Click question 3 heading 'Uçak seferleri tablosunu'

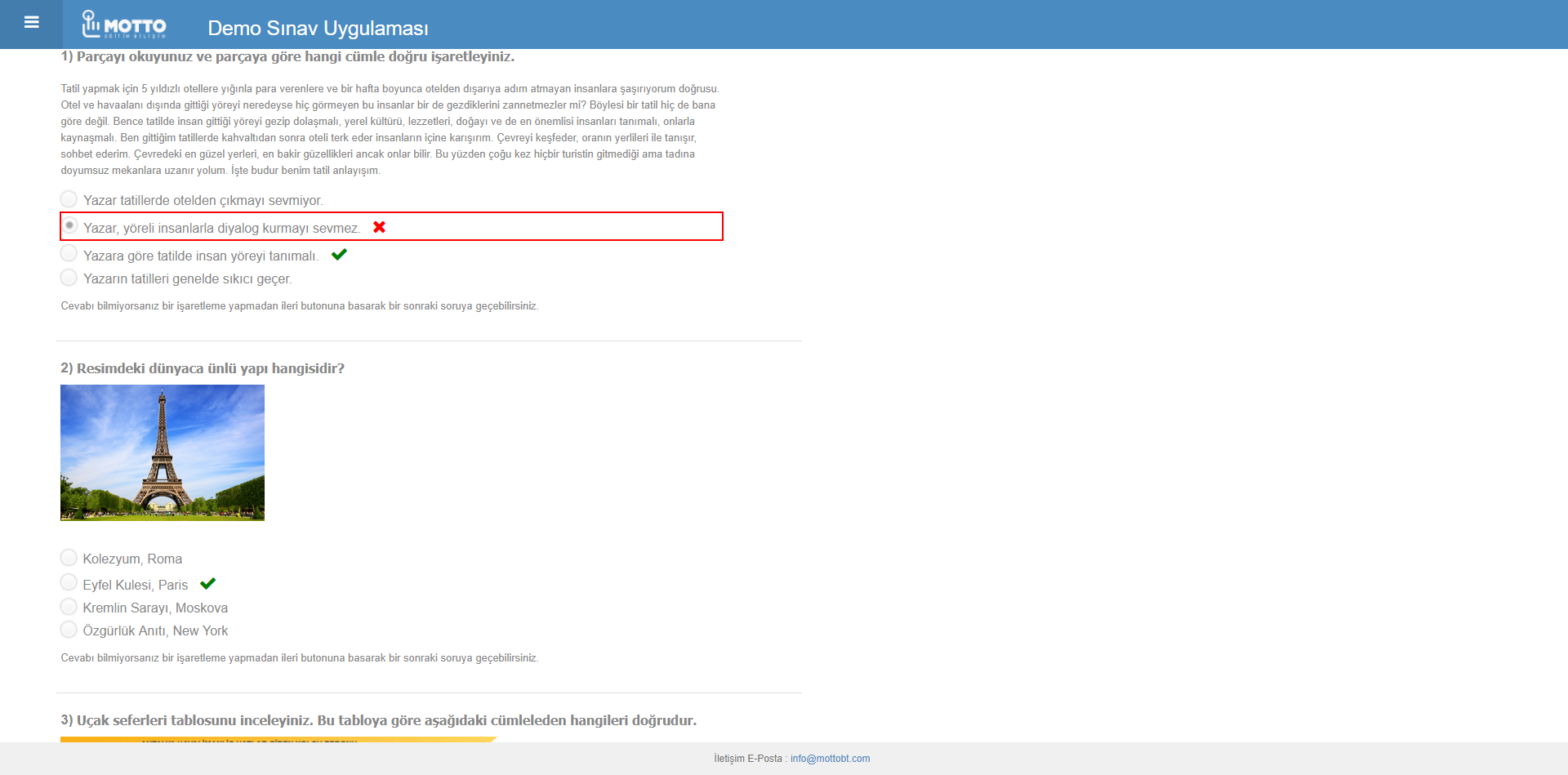click(379, 720)
